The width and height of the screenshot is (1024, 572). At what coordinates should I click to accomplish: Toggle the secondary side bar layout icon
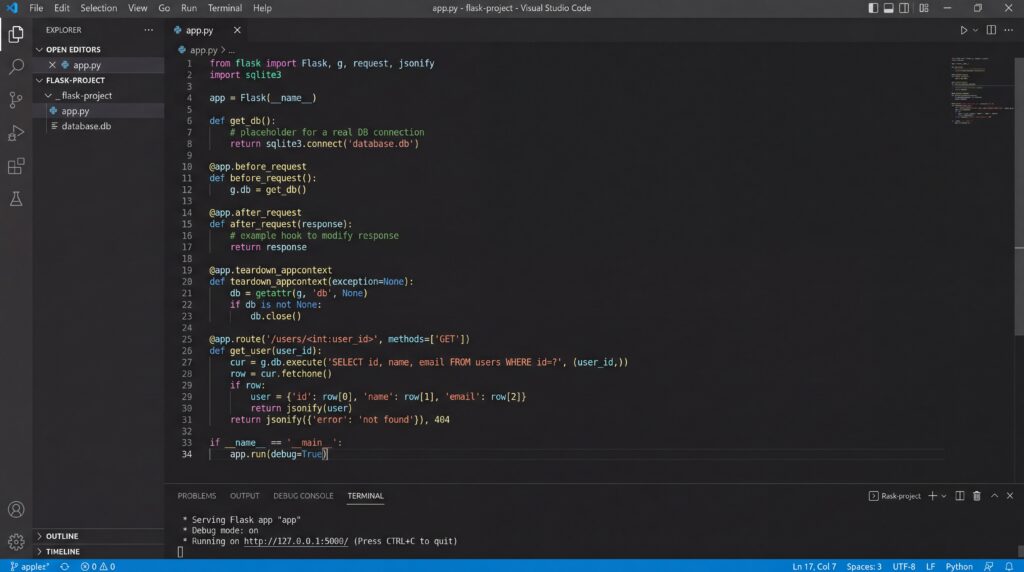904,8
